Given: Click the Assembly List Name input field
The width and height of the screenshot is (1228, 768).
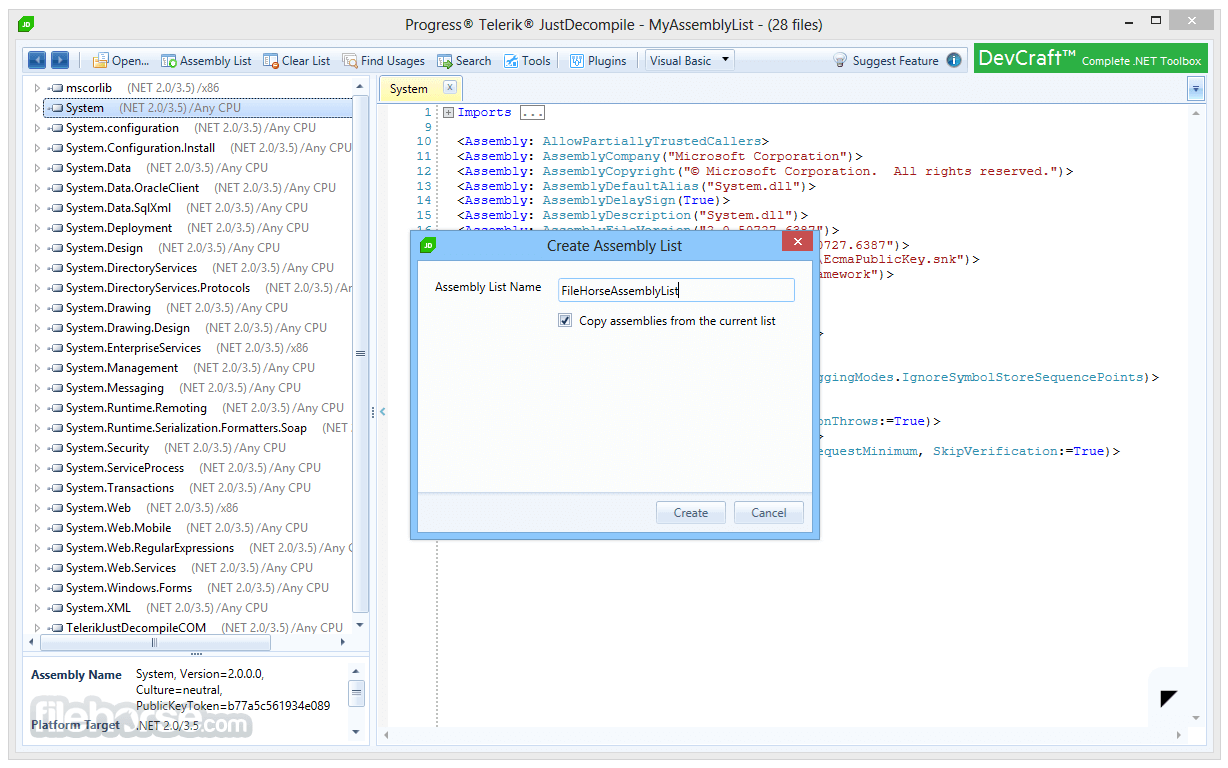Looking at the screenshot, I should point(676,290).
